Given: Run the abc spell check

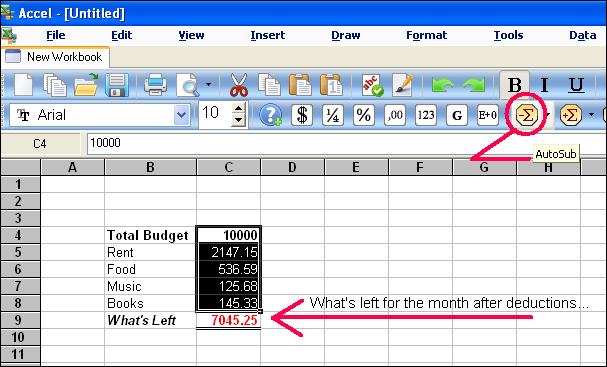Looking at the screenshot, I should (x=372, y=84).
